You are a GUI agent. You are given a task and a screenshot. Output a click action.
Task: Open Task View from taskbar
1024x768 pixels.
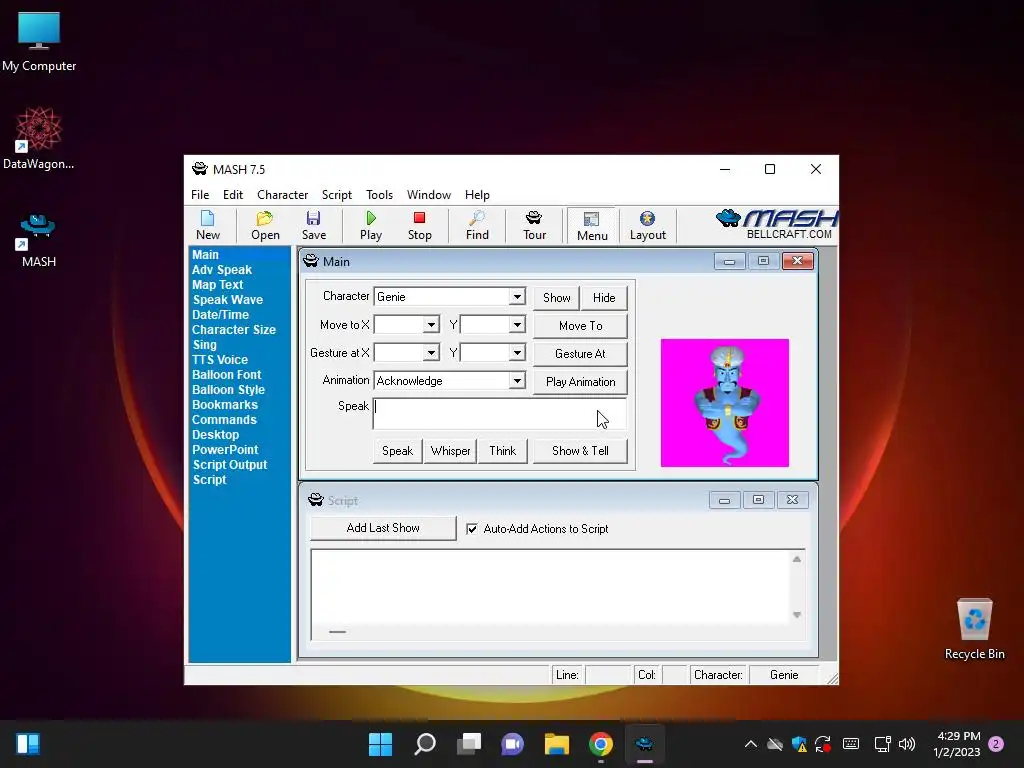[469, 744]
